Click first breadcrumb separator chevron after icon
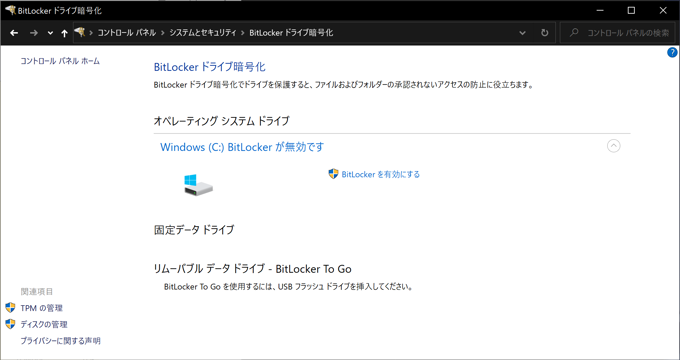 click(x=91, y=33)
